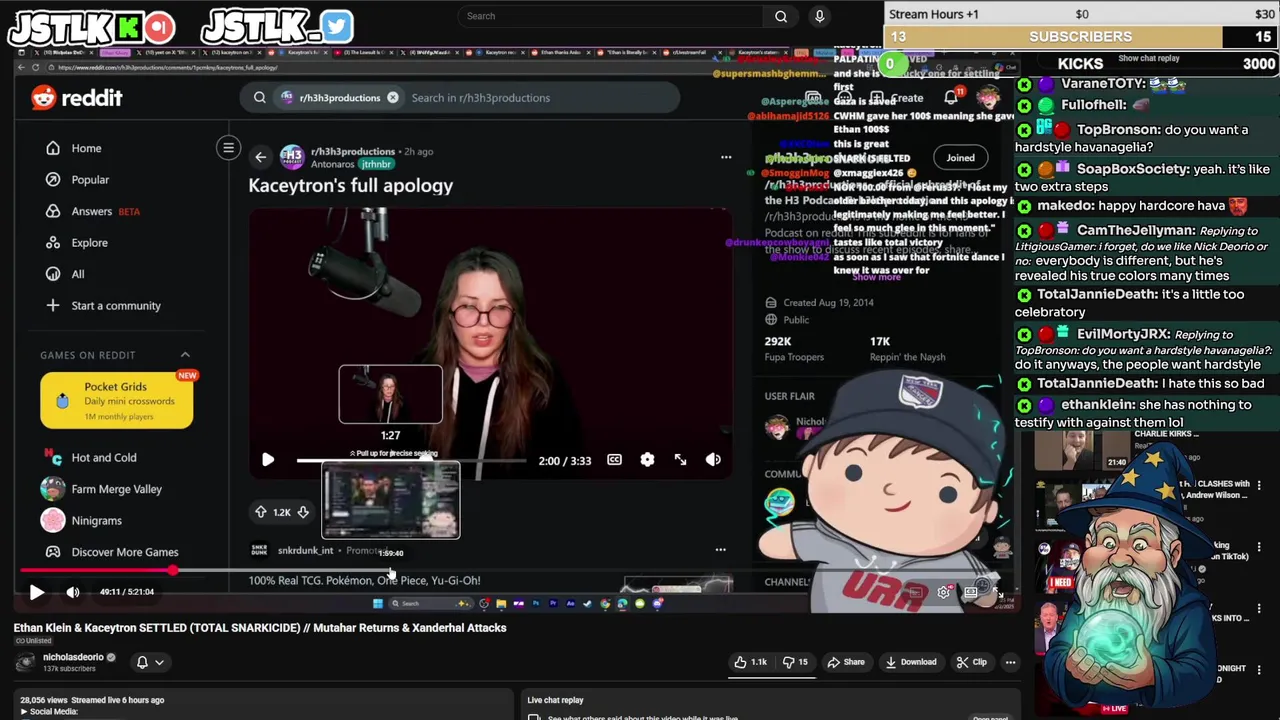Expand the notification options chevron

159,662
